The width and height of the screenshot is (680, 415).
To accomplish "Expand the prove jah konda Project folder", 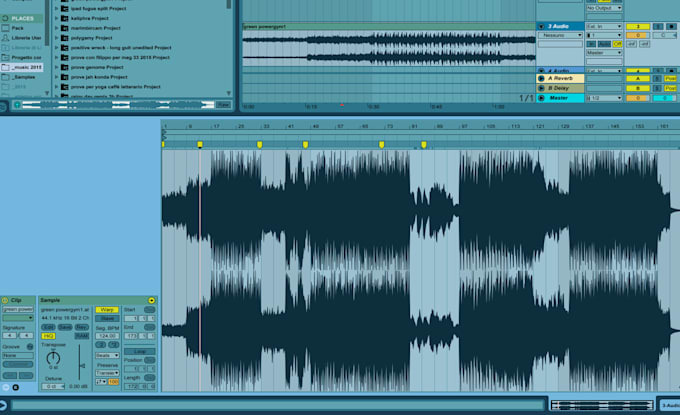I will 56,77.
